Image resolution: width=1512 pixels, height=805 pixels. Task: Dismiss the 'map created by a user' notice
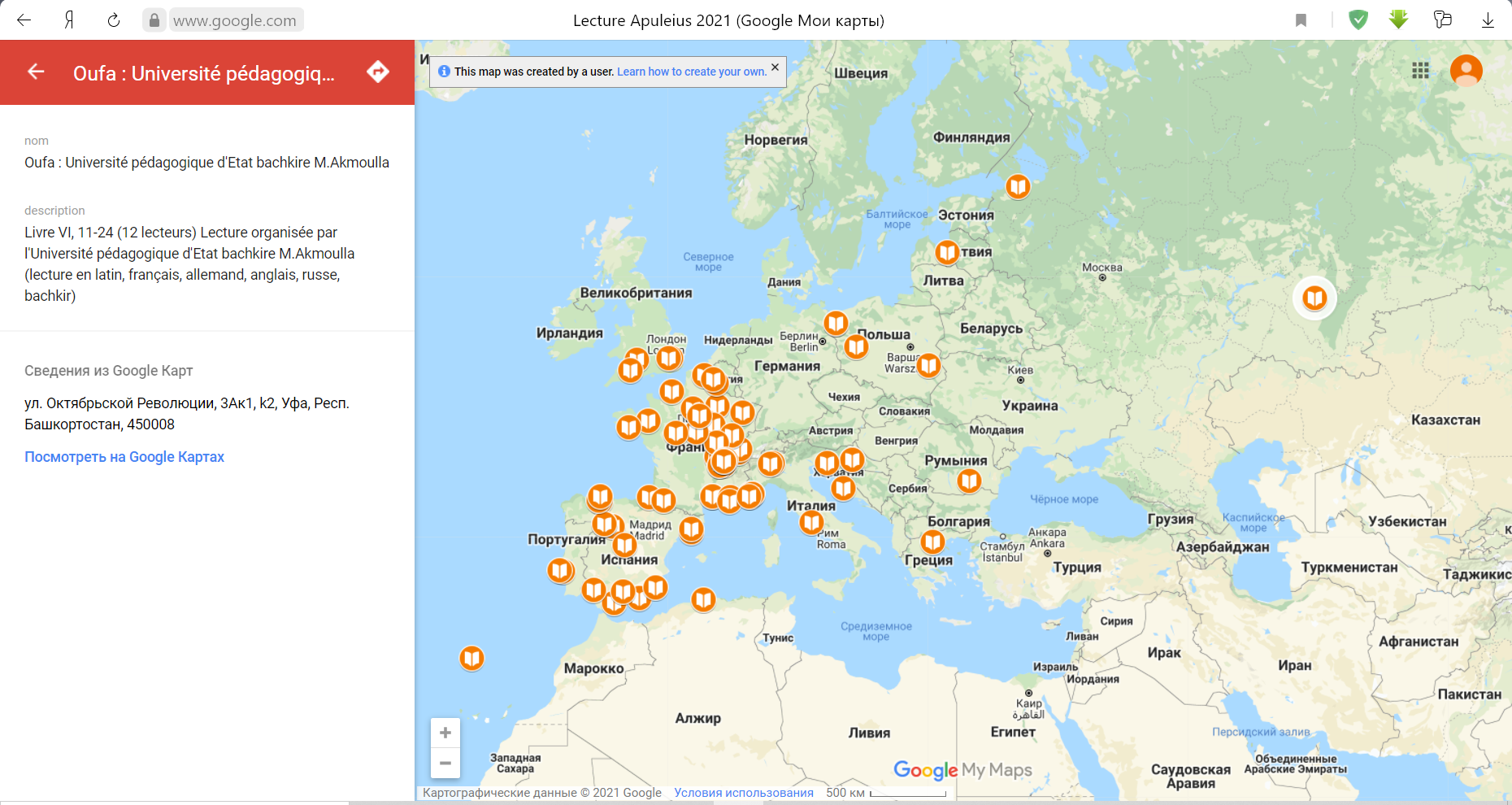point(775,67)
